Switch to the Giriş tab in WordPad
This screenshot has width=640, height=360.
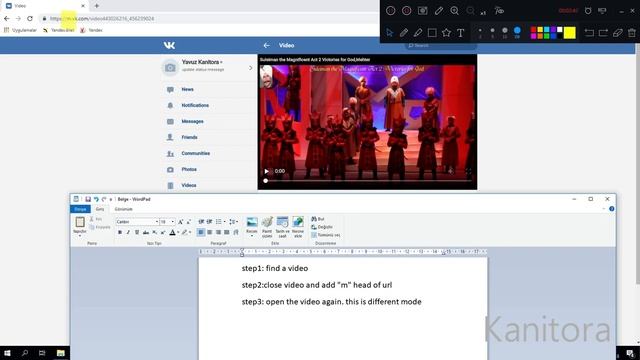[100, 209]
